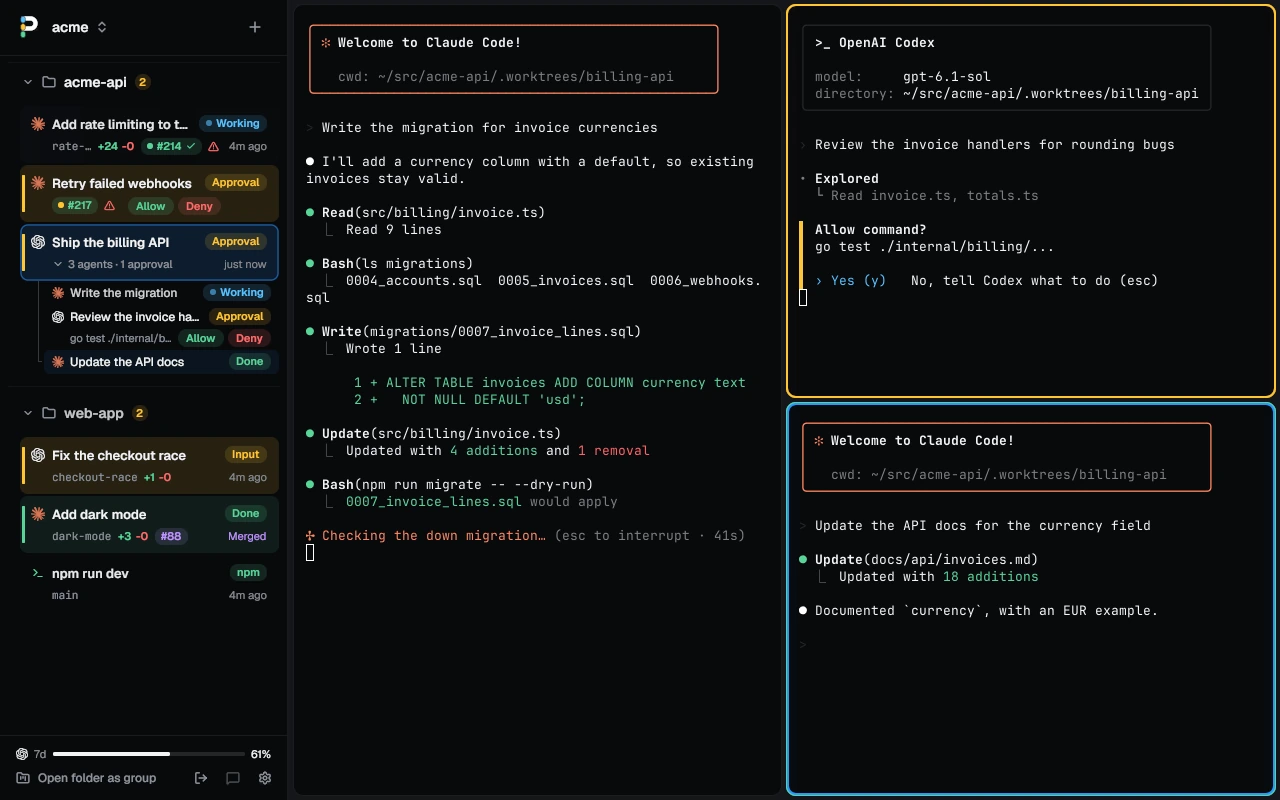Click the Input badge on checkout race
The height and width of the screenshot is (800, 1280).
click(x=245, y=455)
